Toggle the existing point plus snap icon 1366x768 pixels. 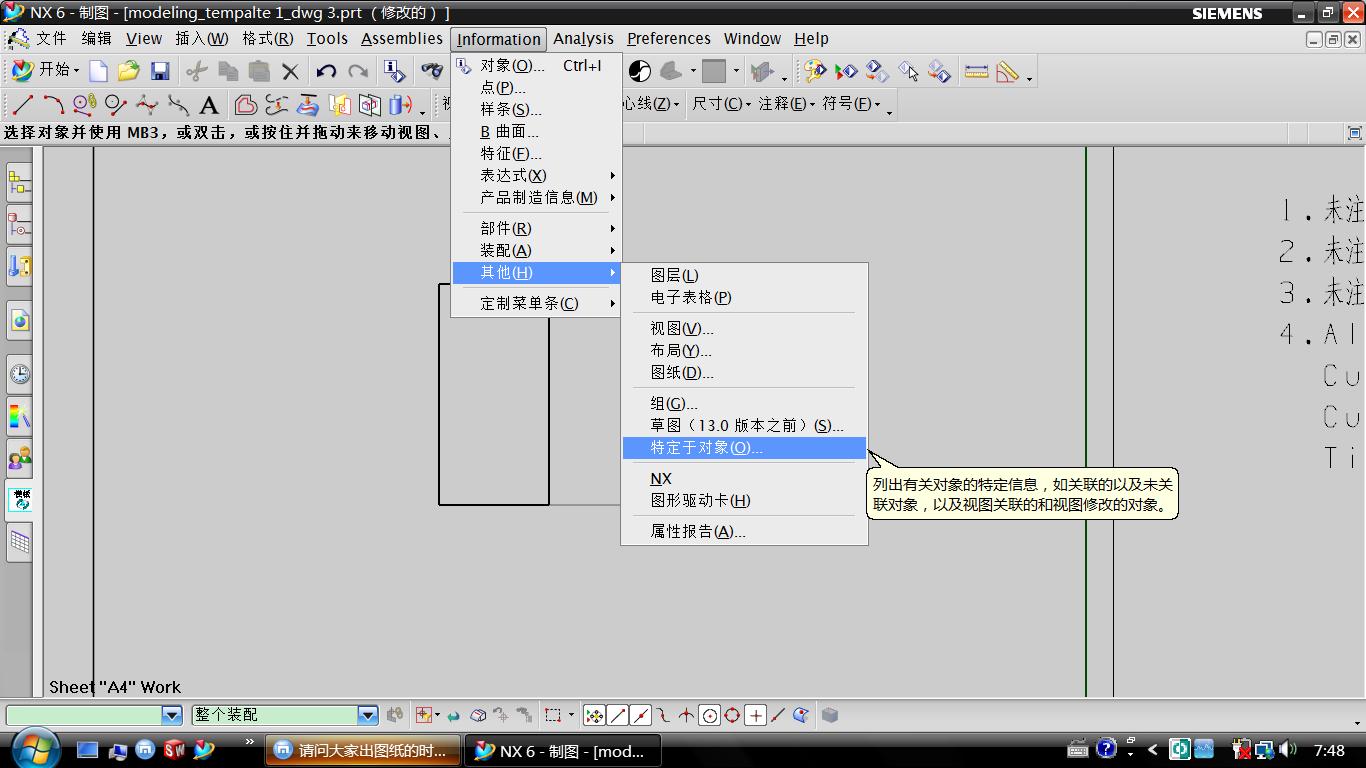[756, 715]
